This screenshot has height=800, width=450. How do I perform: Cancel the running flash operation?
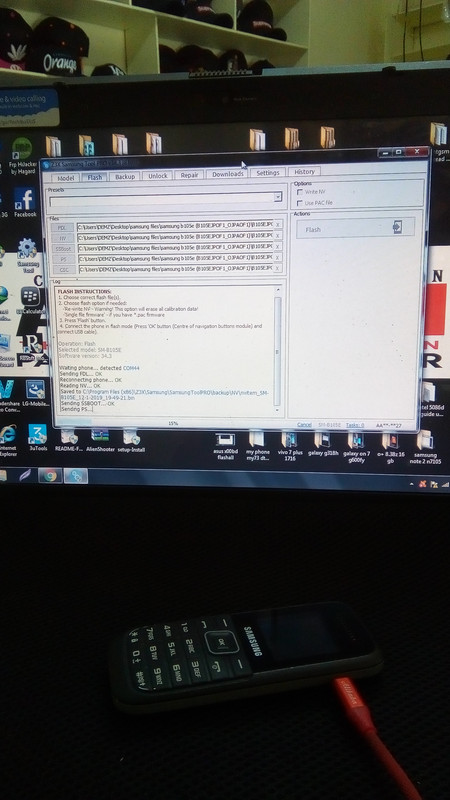pyautogui.click(x=304, y=425)
